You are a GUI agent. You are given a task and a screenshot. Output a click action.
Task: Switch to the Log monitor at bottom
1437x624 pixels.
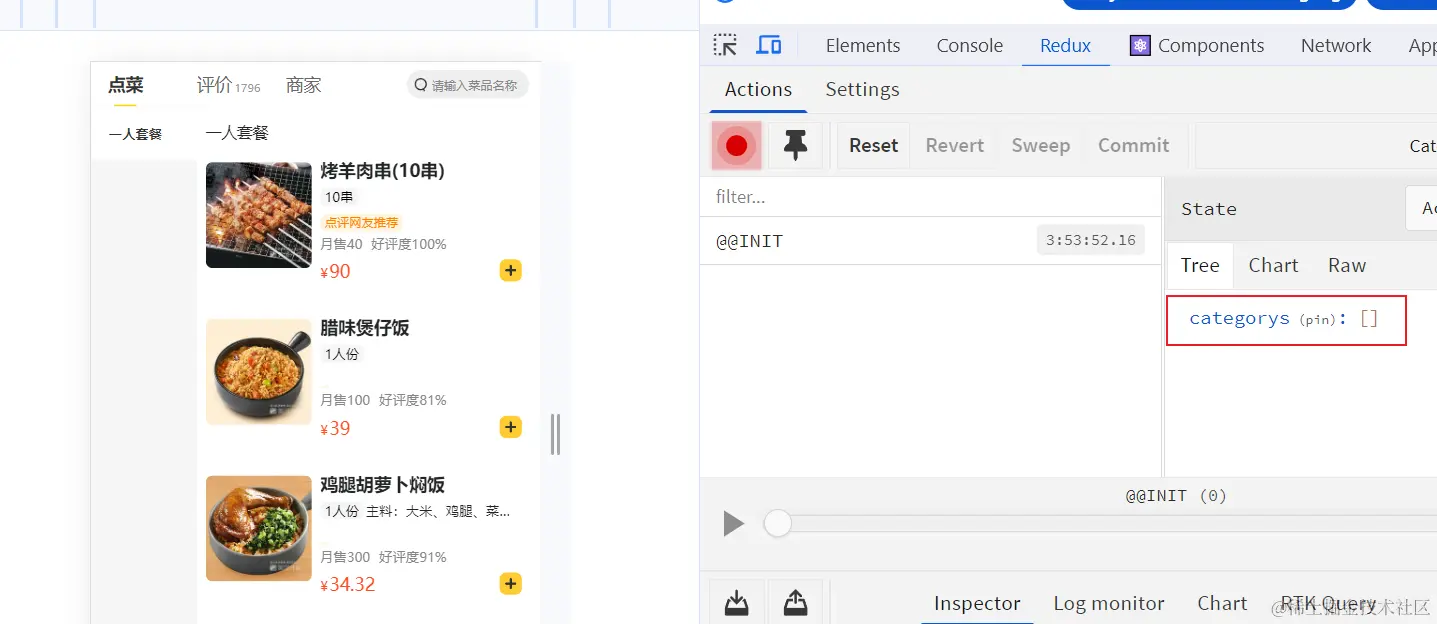pos(1109,603)
